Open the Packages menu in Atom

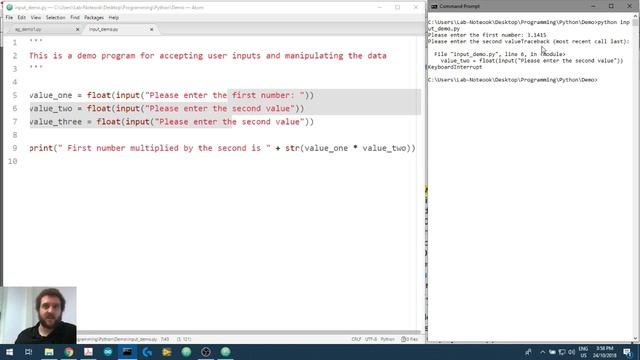tap(94, 18)
